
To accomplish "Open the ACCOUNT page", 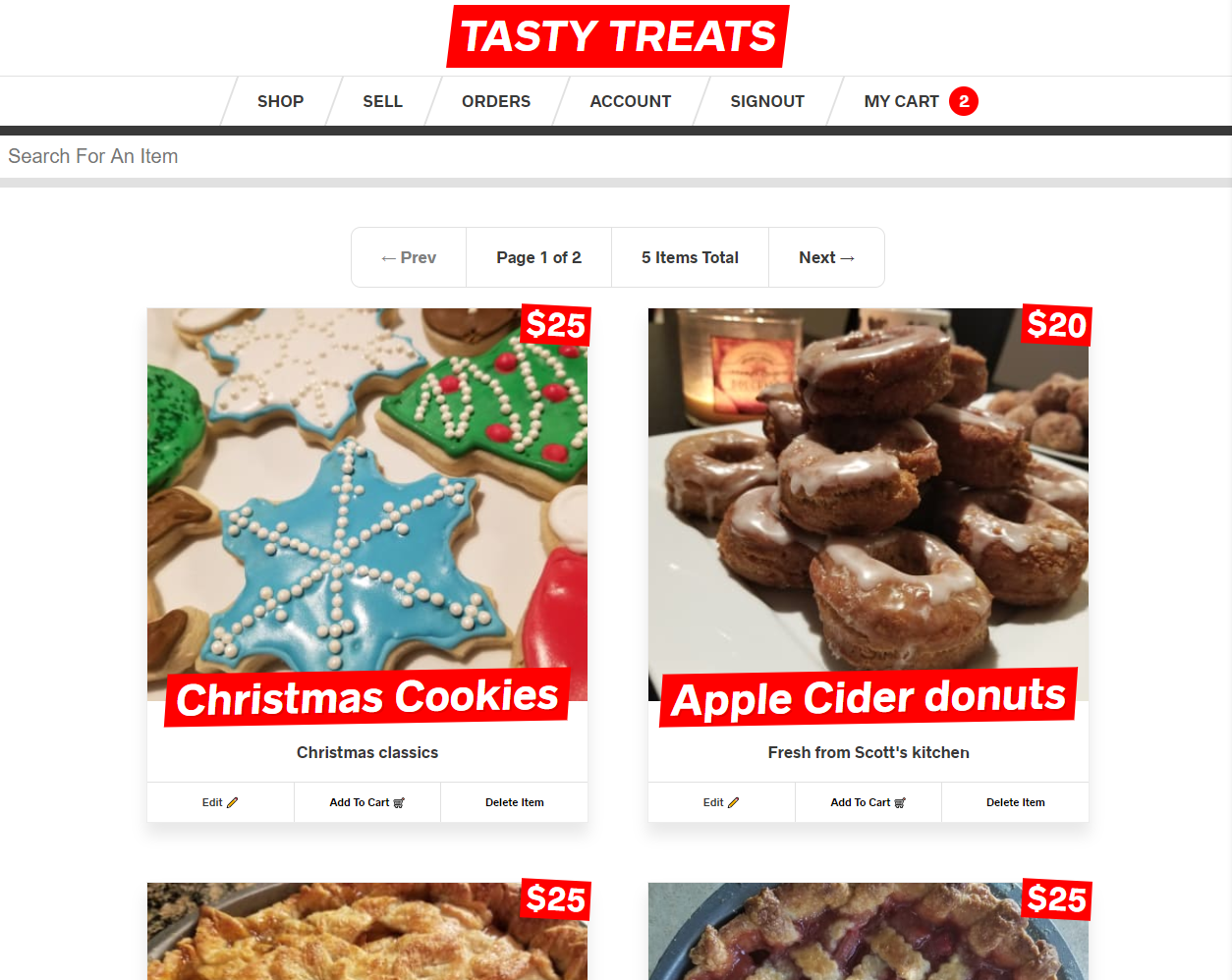I will pyautogui.click(x=630, y=101).
